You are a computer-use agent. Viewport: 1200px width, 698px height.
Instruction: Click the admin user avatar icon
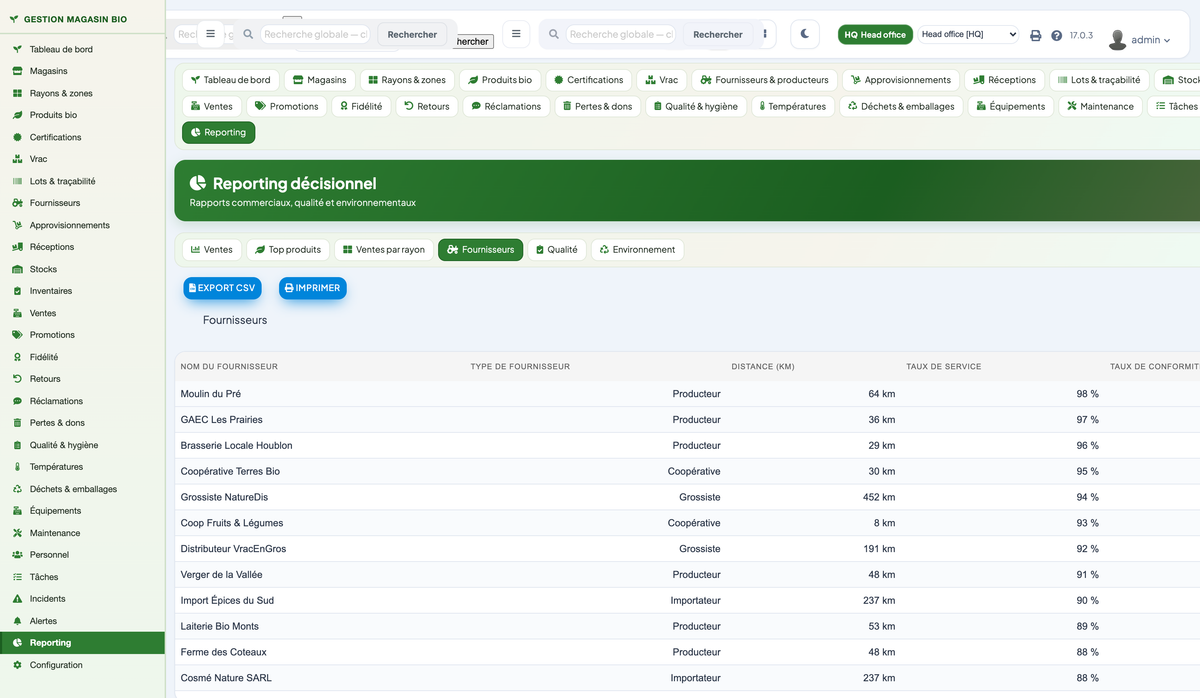(1117, 40)
